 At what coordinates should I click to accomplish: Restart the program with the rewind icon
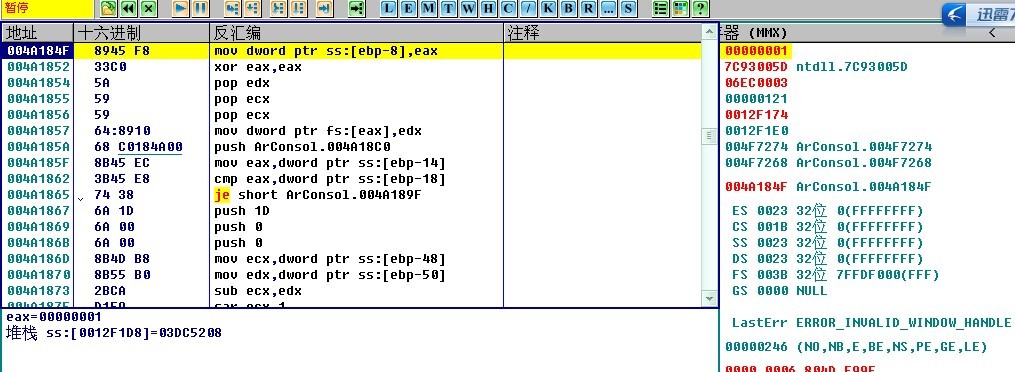pyautogui.click(x=128, y=8)
